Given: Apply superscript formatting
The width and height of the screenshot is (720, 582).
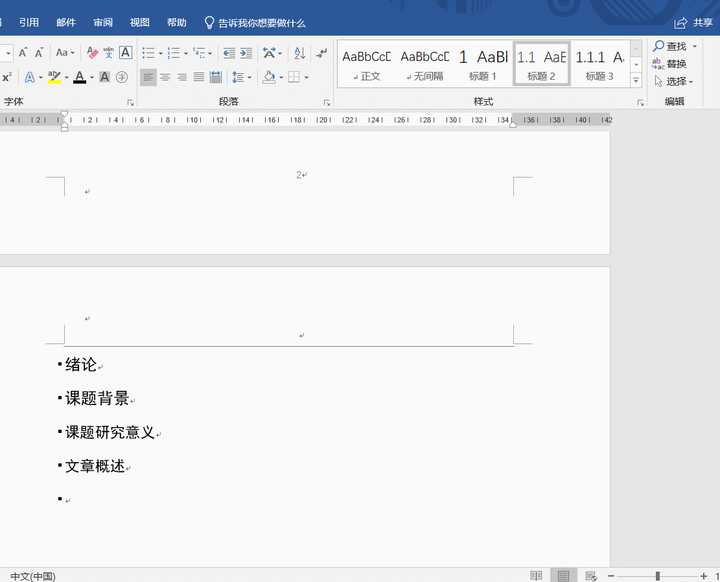Looking at the screenshot, I should 6,77.
